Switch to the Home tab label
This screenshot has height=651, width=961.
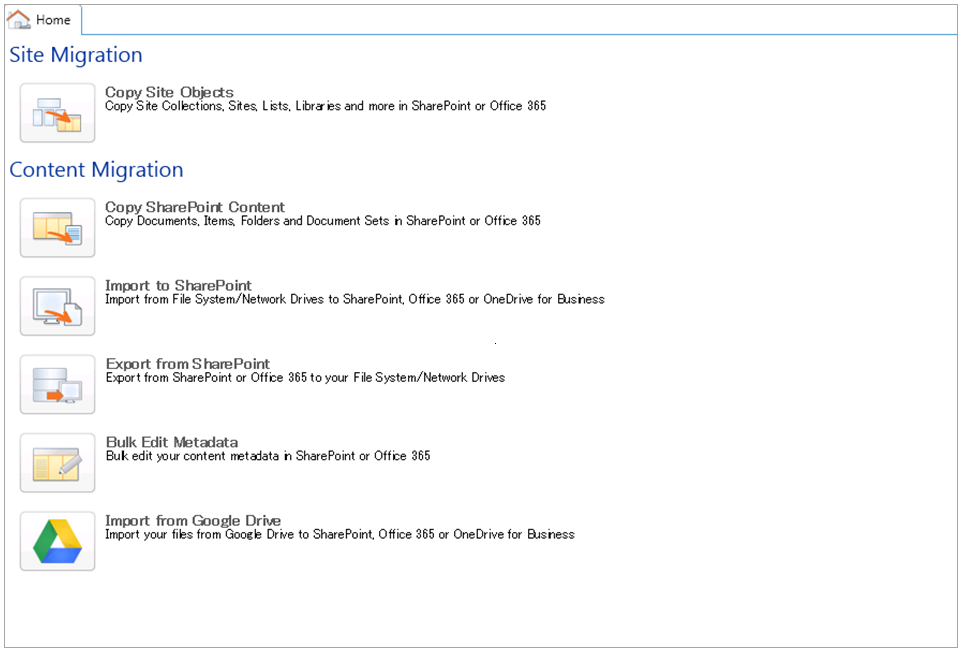click(x=53, y=20)
